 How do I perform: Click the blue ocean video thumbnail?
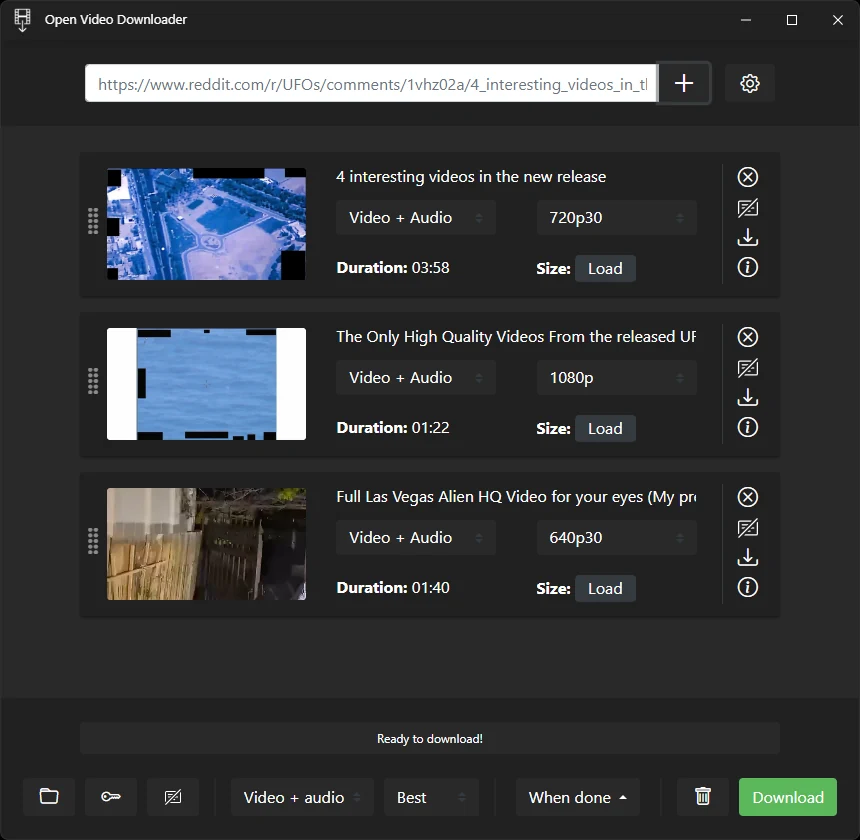pyautogui.click(x=206, y=384)
